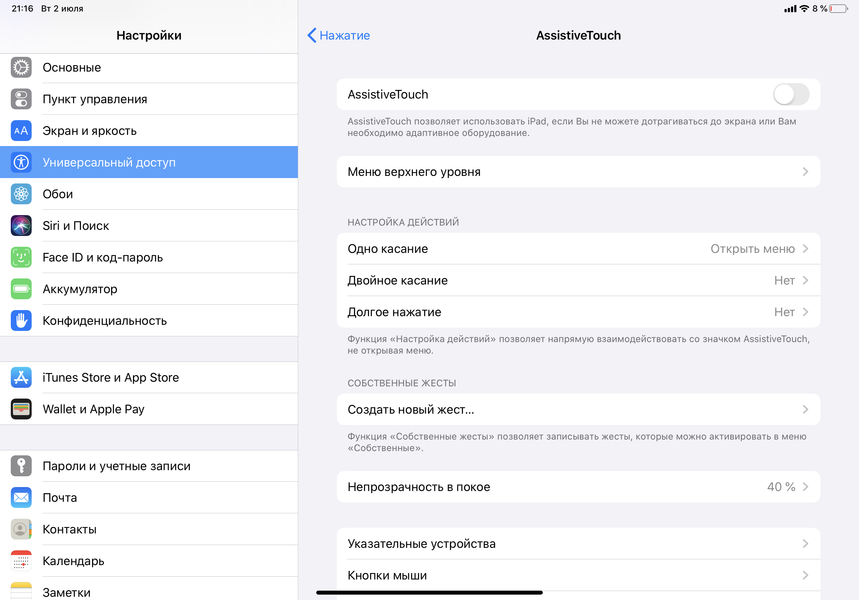Screen dimensions: 859x600
Task: Enable the AssistiveTouch switch
Action: tap(790, 95)
